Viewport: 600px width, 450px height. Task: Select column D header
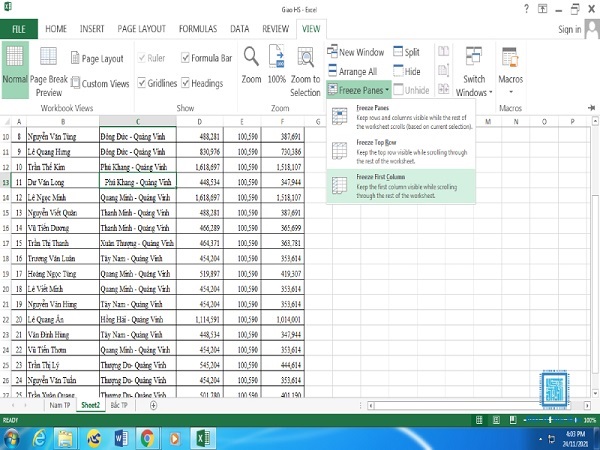pos(200,122)
